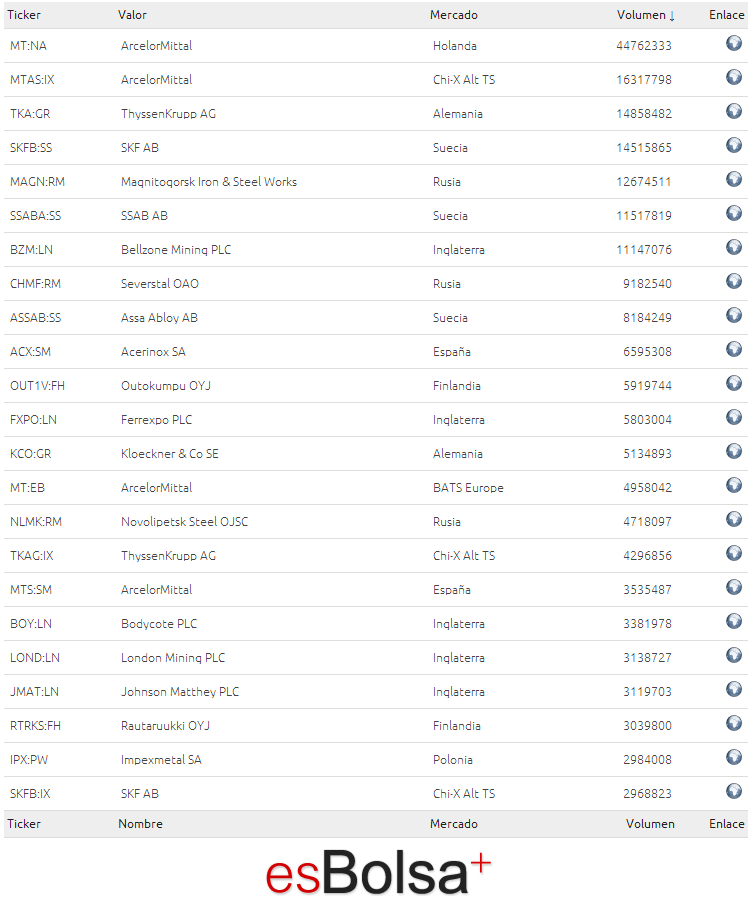This screenshot has width=754, height=900.
Task: Sort table by Mercado header
Action: point(453,15)
